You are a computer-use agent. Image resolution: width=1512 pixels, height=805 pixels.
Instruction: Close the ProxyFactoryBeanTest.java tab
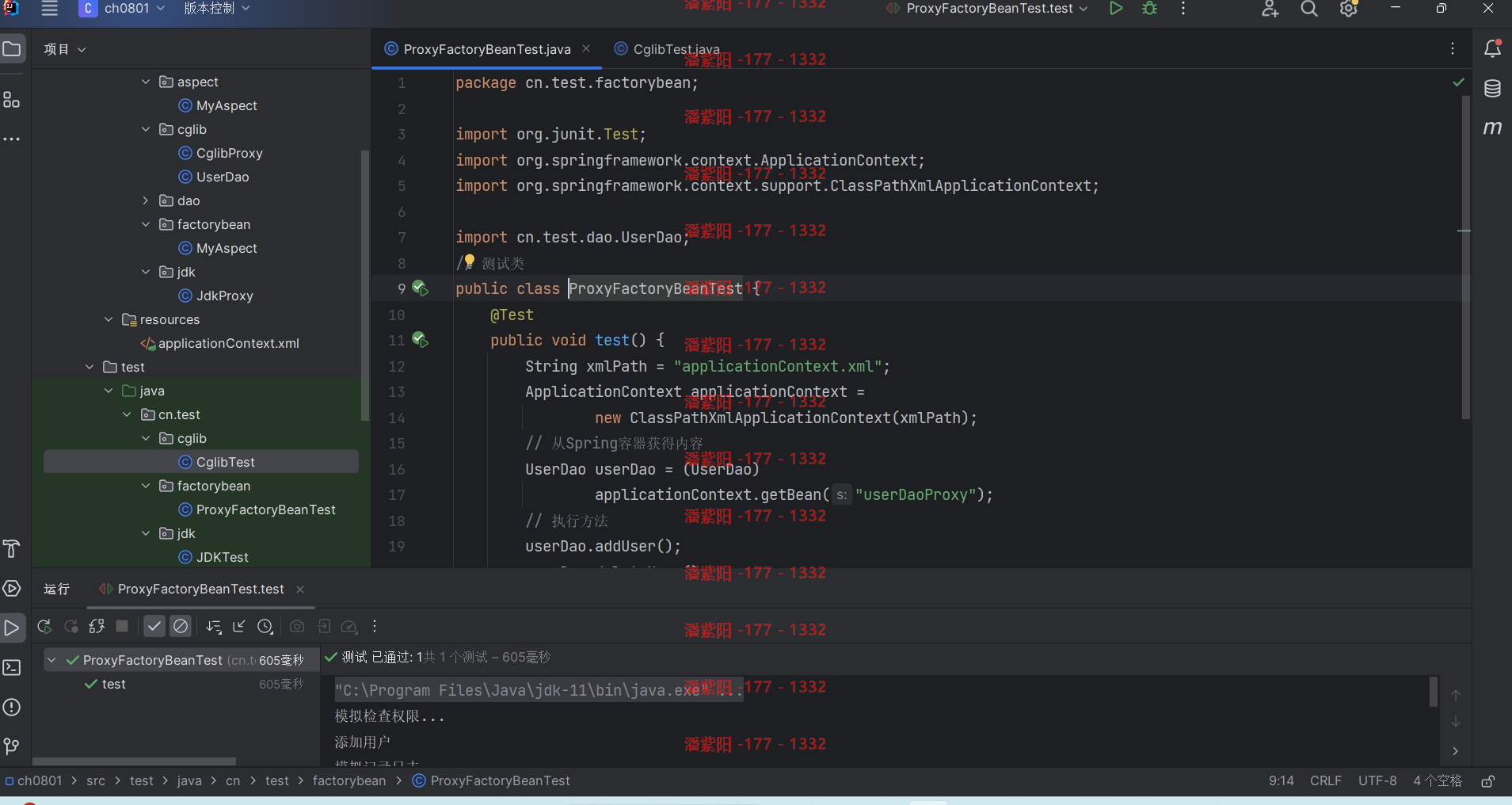tap(586, 48)
